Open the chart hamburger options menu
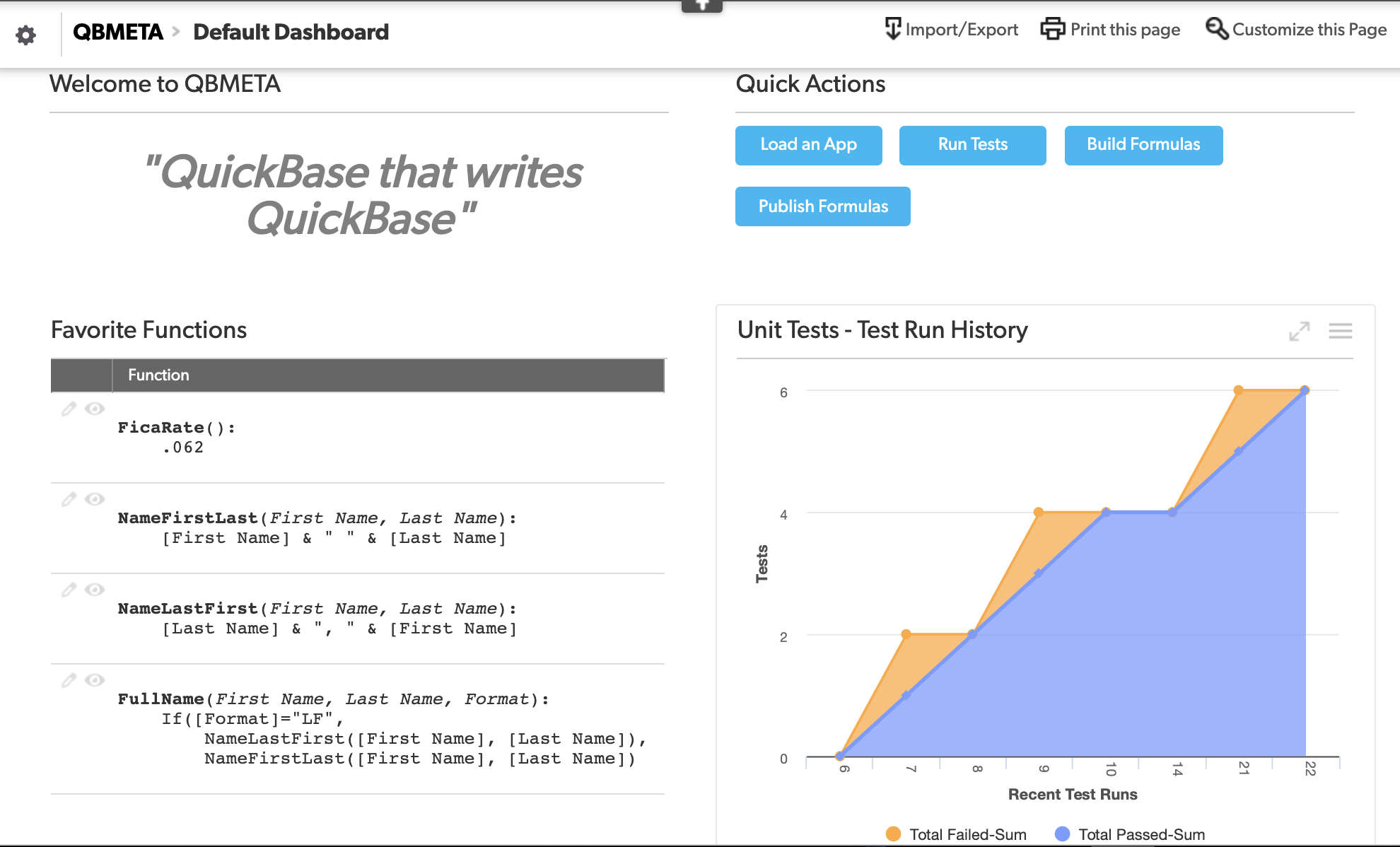 [1340, 331]
